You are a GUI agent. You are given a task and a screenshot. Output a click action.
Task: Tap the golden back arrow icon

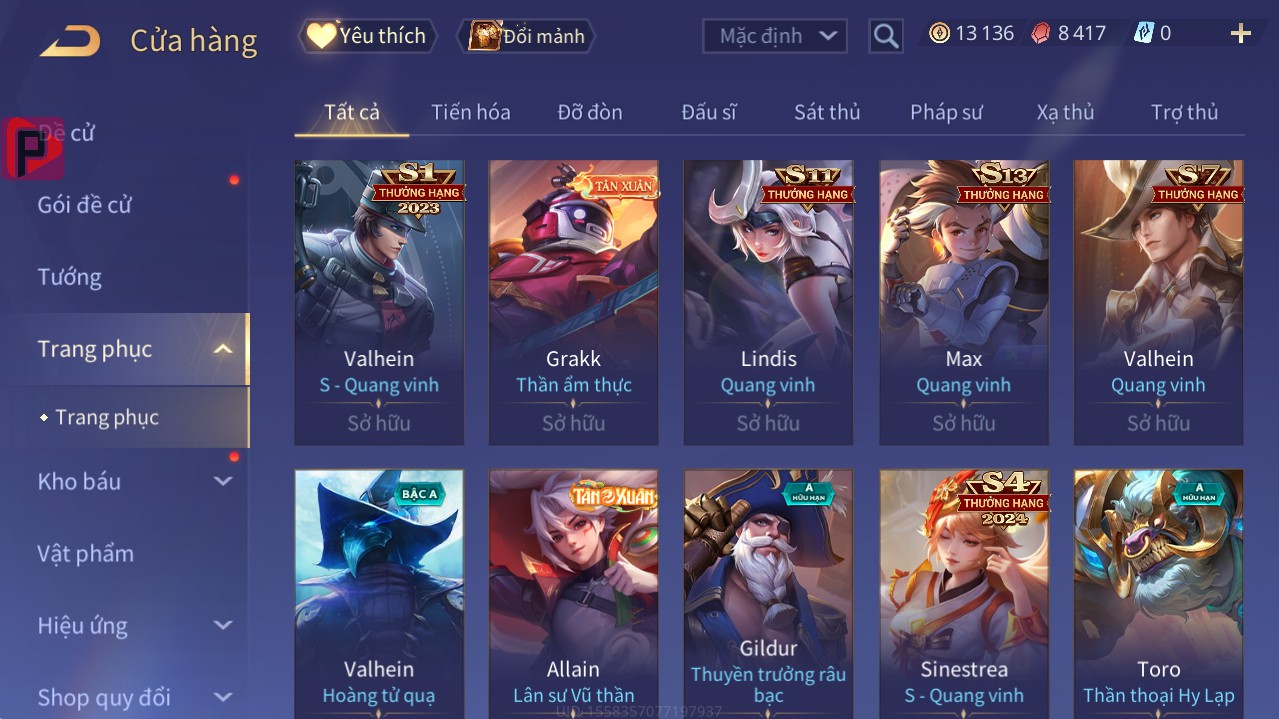[70, 41]
